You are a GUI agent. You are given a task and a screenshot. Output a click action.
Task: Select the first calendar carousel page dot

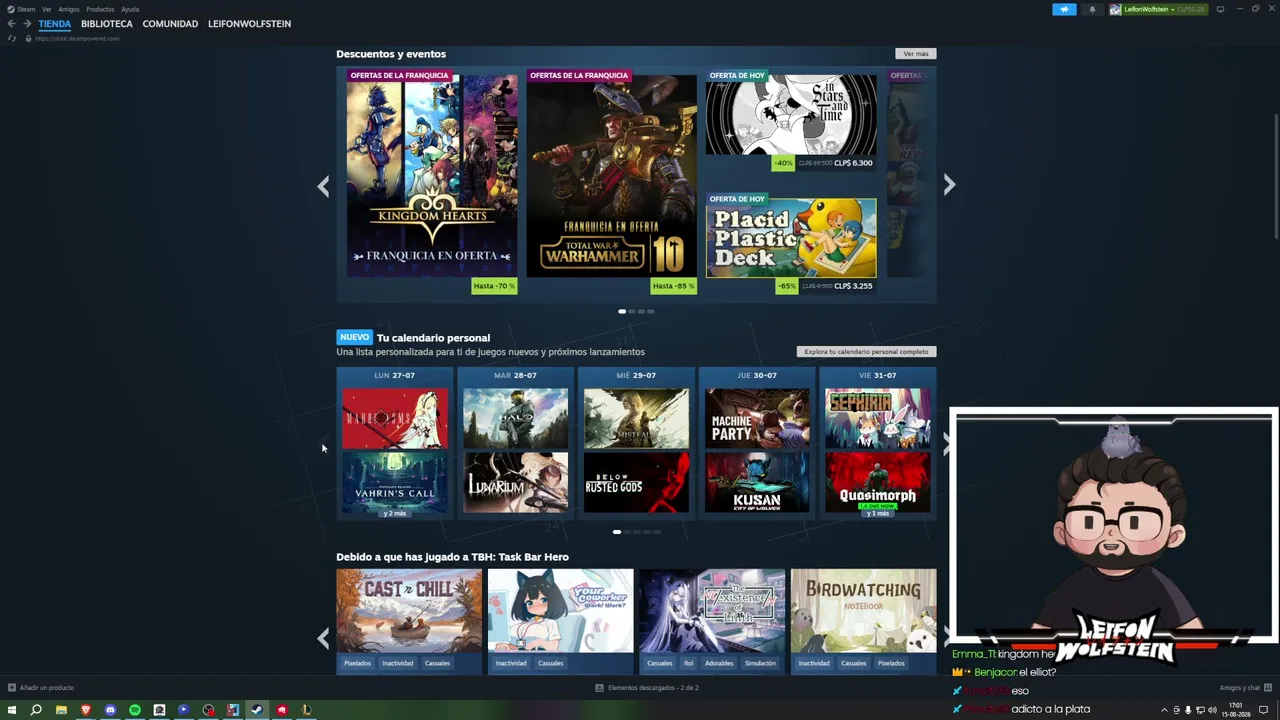pyautogui.click(x=617, y=532)
